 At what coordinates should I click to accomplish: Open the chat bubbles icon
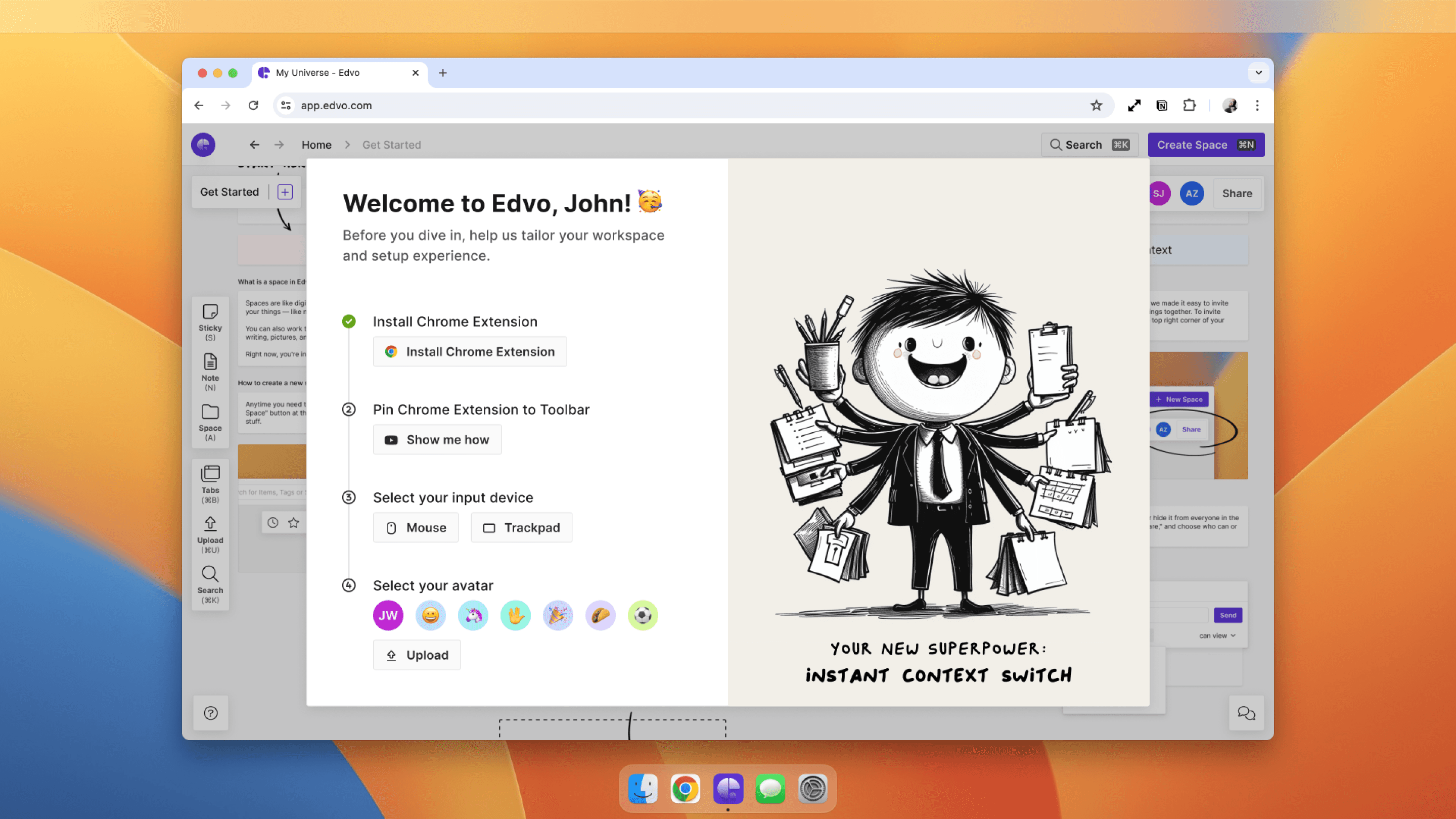[x=1246, y=713]
